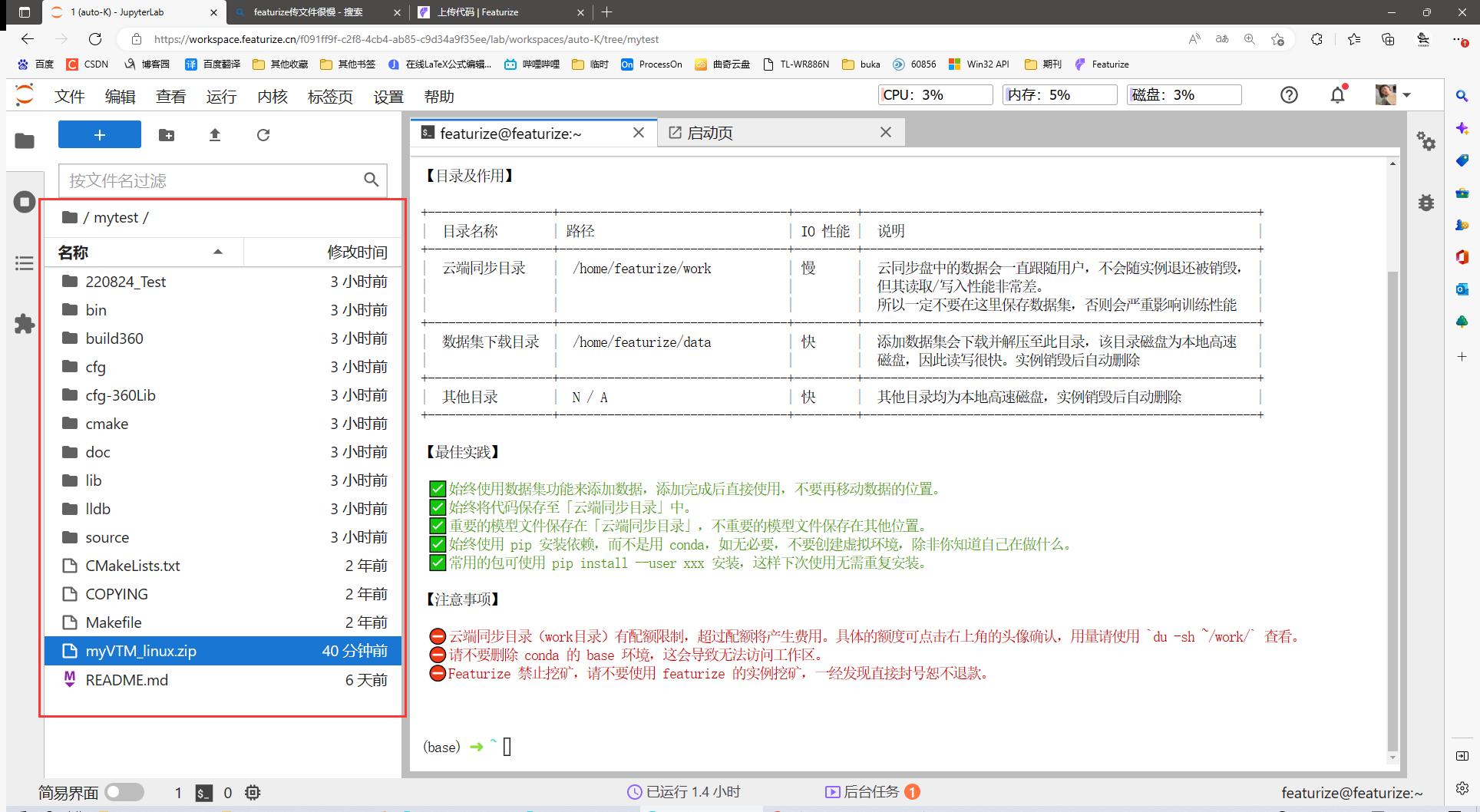
Task: Click the upload files icon
Action: tap(215, 135)
